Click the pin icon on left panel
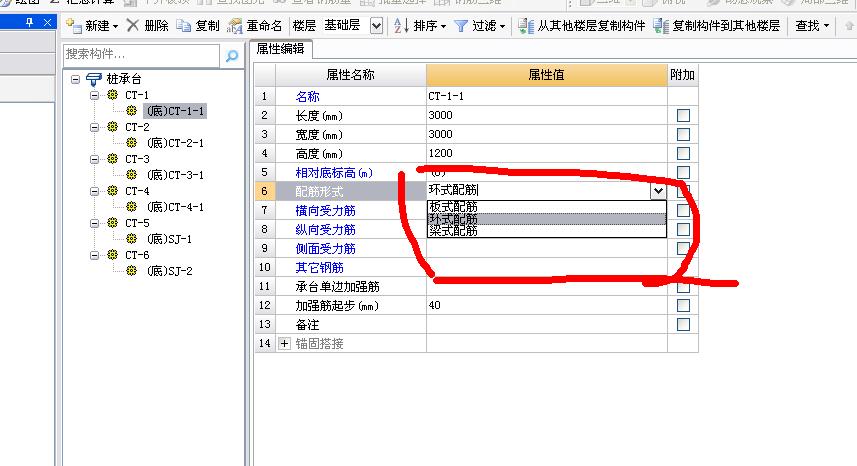 [30, 22]
